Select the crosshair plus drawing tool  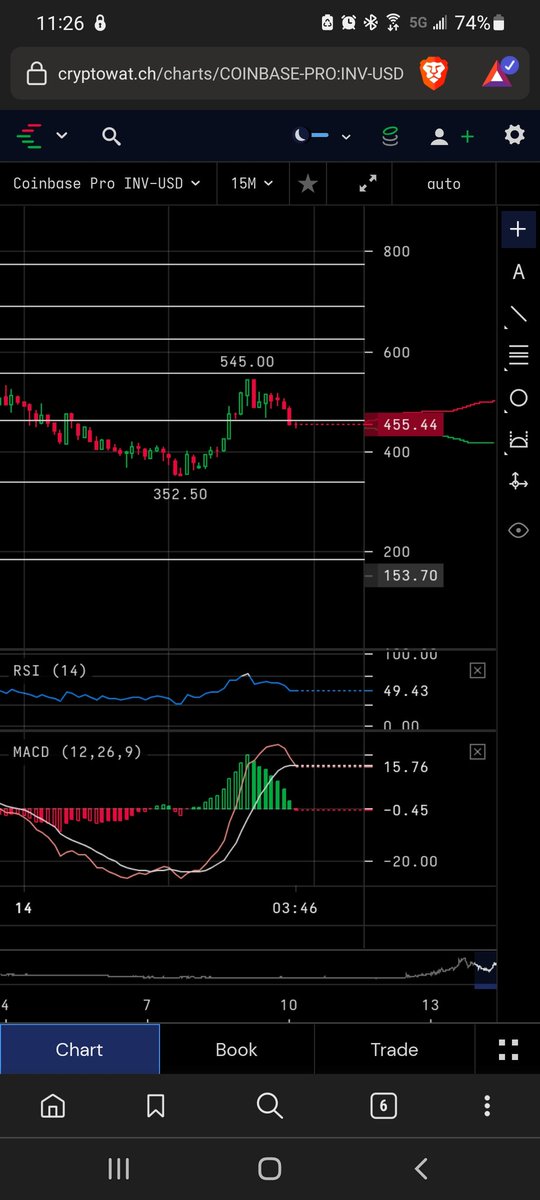pyautogui.click(x=518, y=229)
